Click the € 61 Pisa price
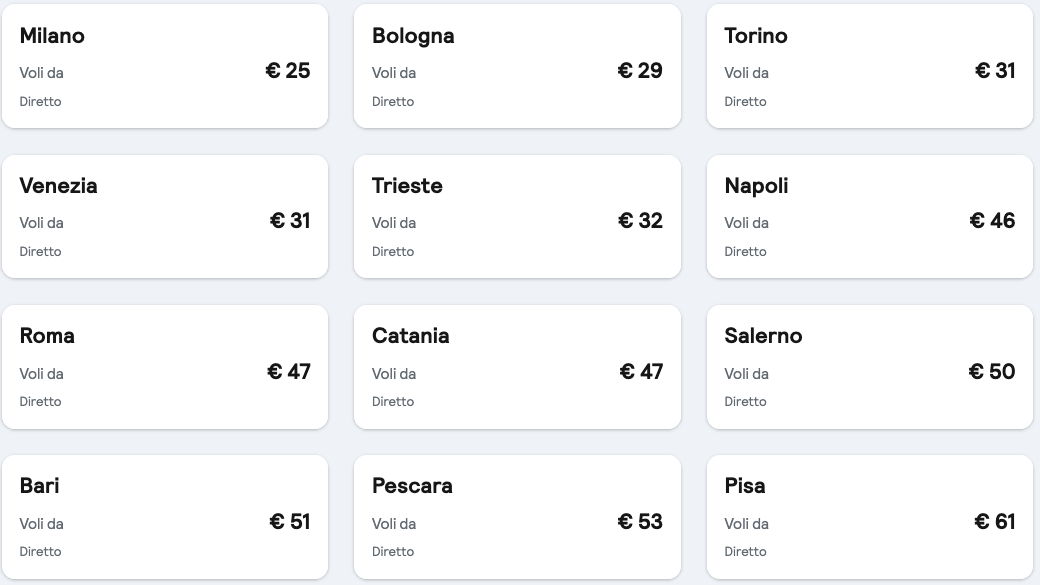Viewport: 1040px width, 585px height. (x=995, y=521)
